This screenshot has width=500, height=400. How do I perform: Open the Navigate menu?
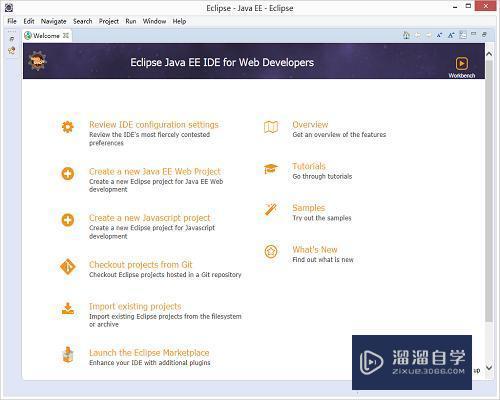click(x=53, y=21)
